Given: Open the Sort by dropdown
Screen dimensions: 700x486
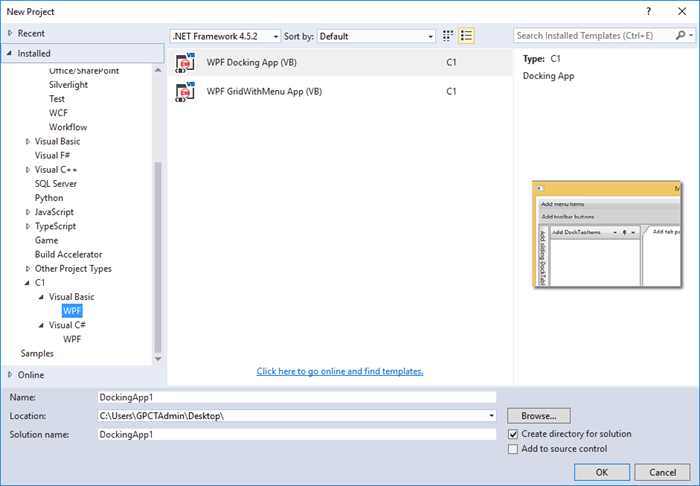Looking at the screenshot, I should point(376,36).
